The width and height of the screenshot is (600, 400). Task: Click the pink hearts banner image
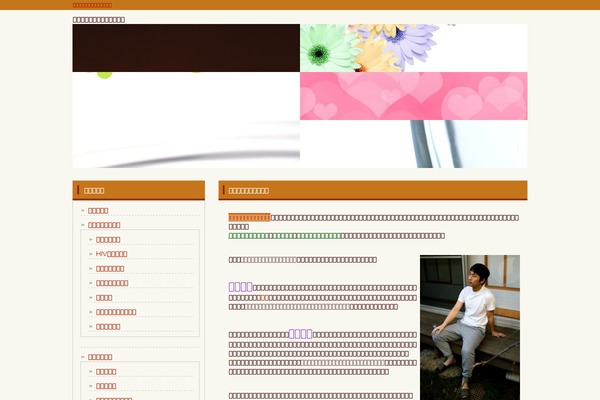[x=414, y=96]
